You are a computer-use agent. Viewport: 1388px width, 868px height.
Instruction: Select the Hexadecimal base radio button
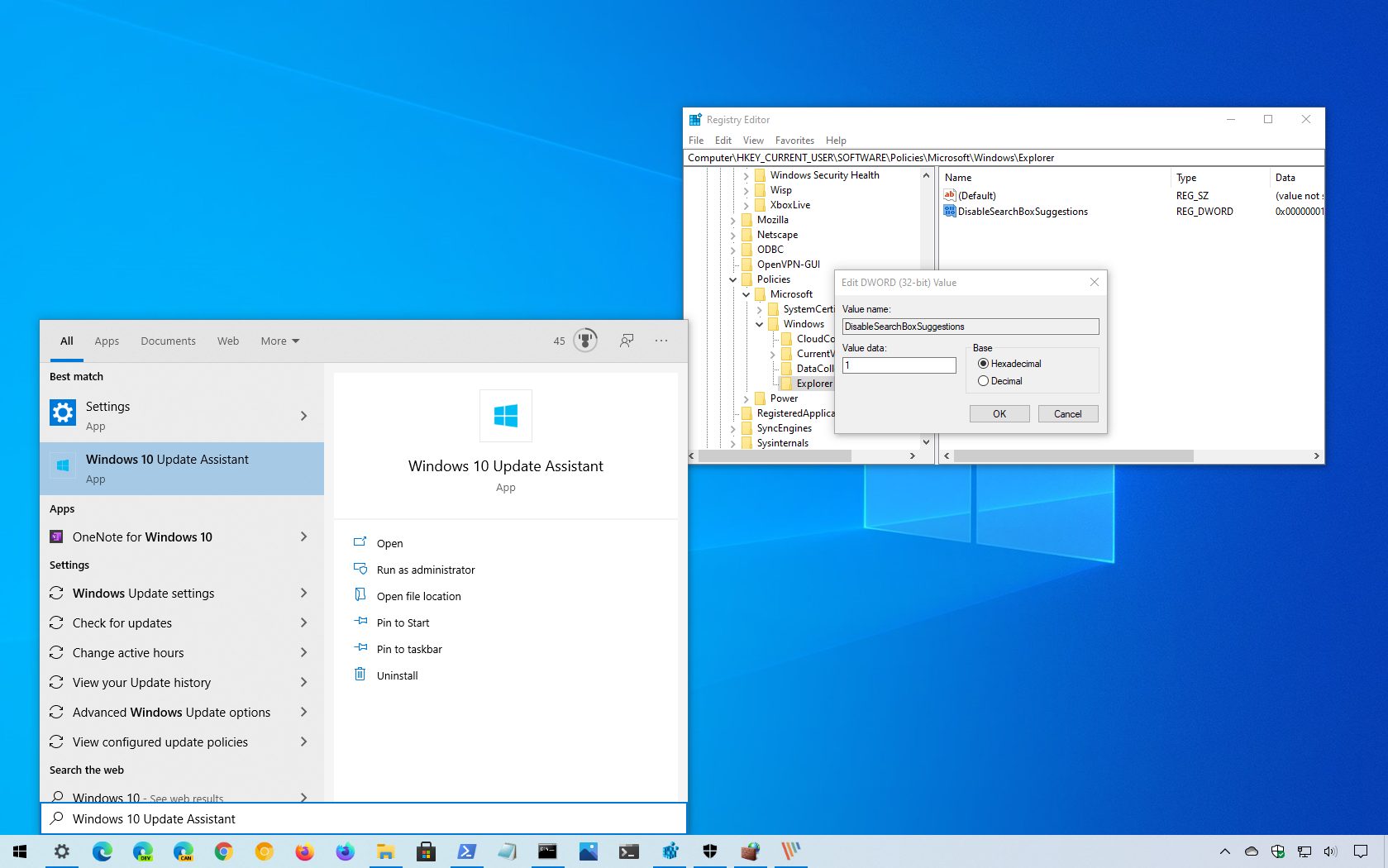pos(984,364)
